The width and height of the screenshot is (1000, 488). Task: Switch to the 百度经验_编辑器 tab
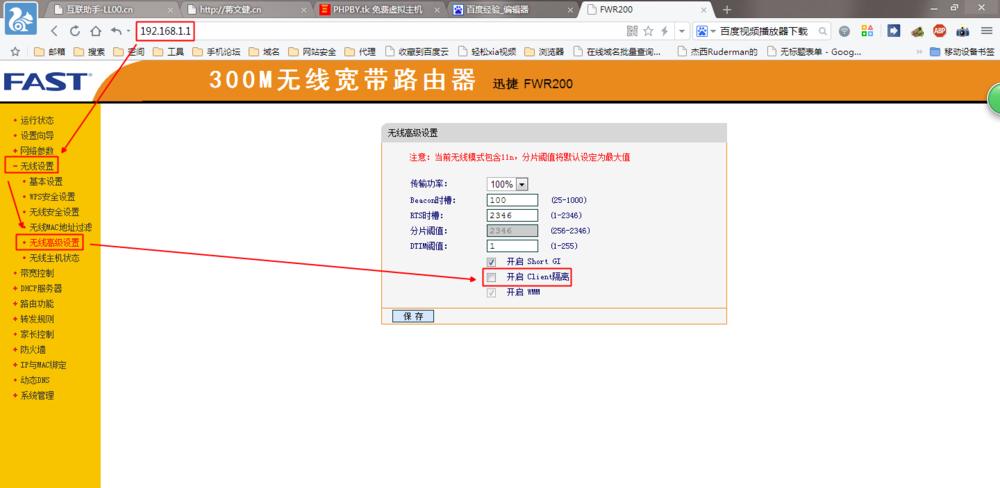coord(514,10)
